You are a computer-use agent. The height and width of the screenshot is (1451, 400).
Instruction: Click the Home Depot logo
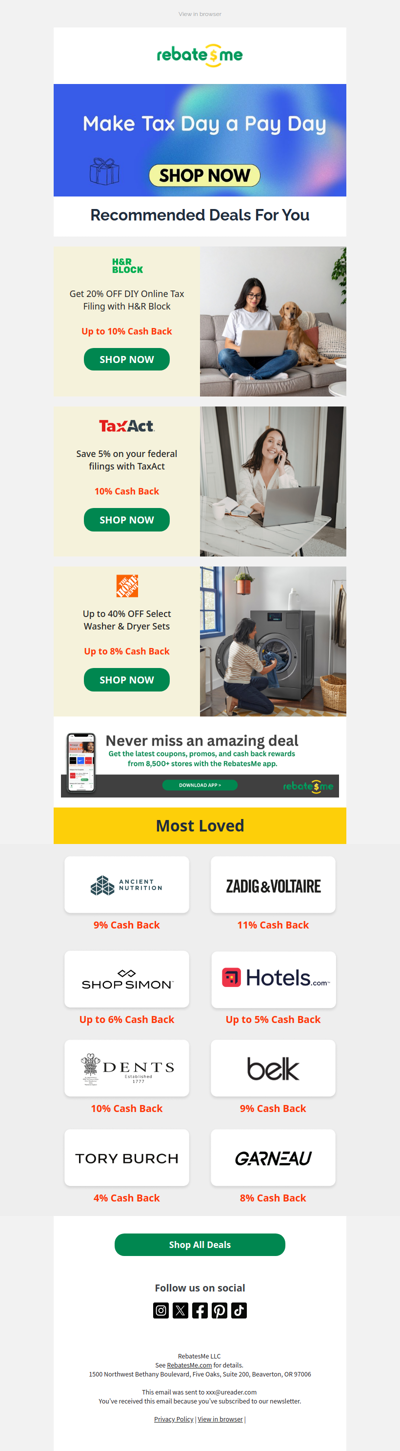(x=127, y=586)
